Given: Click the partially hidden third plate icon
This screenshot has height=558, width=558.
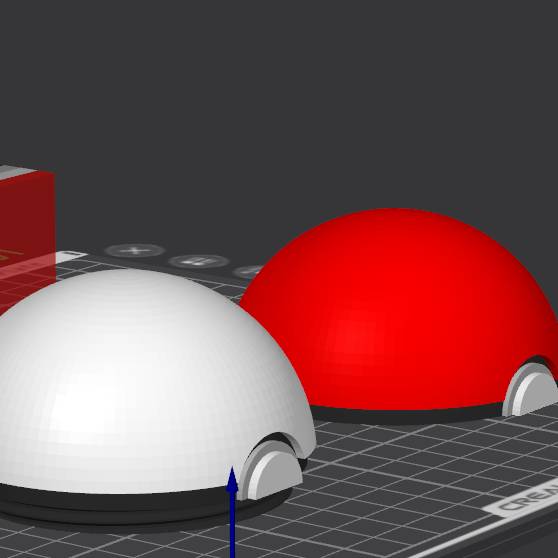Looking at the screenshot, I should [x=248, y=272].
